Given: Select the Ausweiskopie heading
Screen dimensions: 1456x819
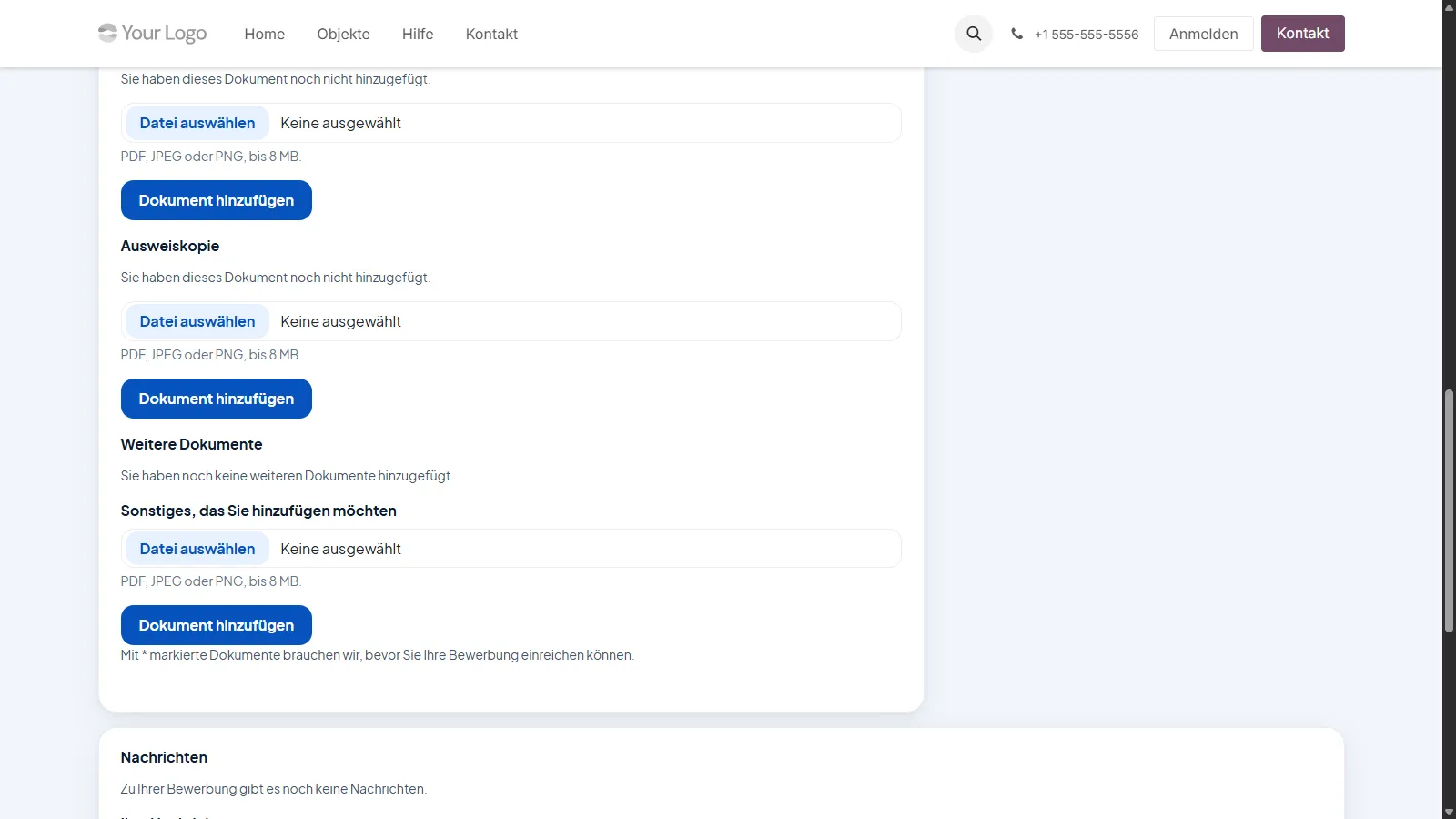Looking at the screenshot, I should pyautogui.click(x=170, y=246).
